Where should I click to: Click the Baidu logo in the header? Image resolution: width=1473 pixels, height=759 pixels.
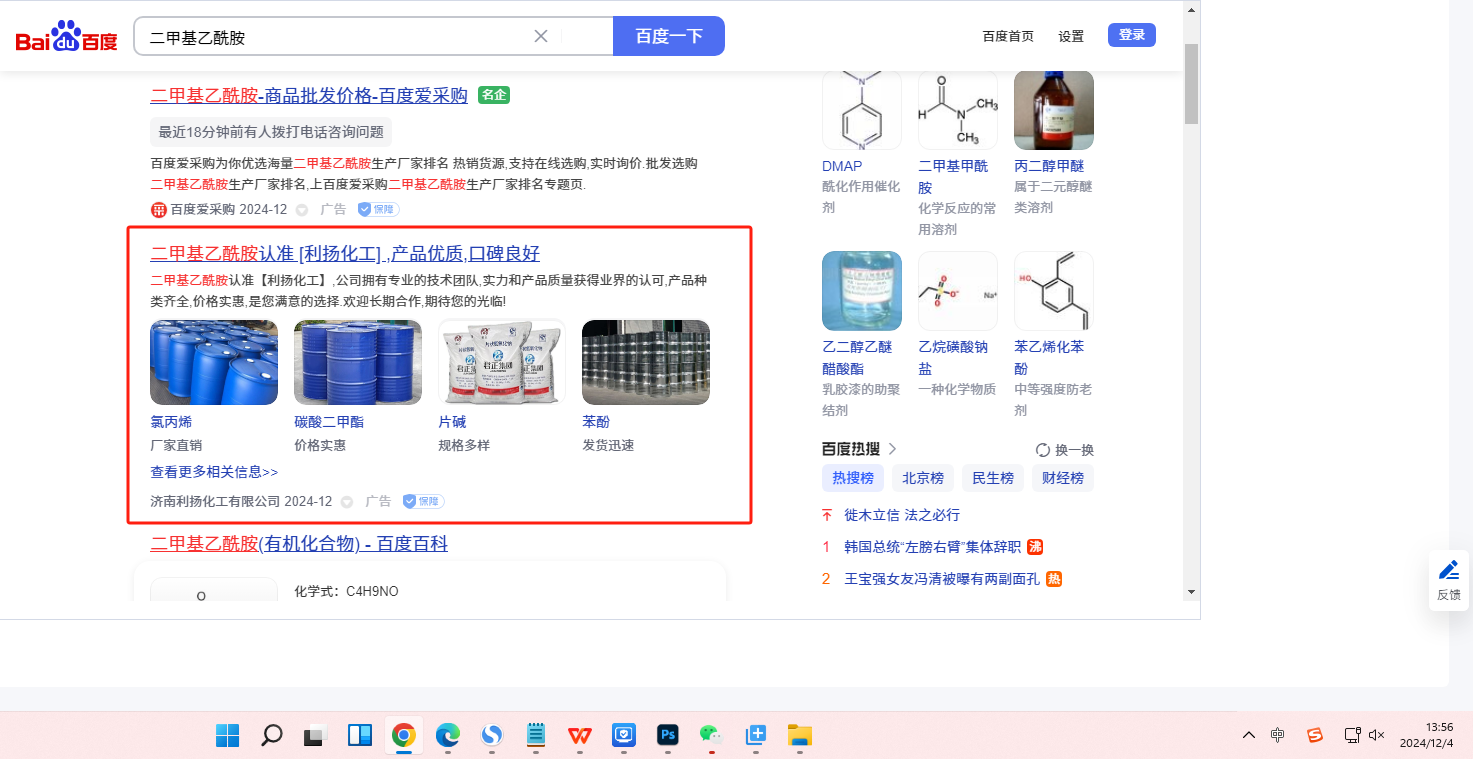click(67, 37)
